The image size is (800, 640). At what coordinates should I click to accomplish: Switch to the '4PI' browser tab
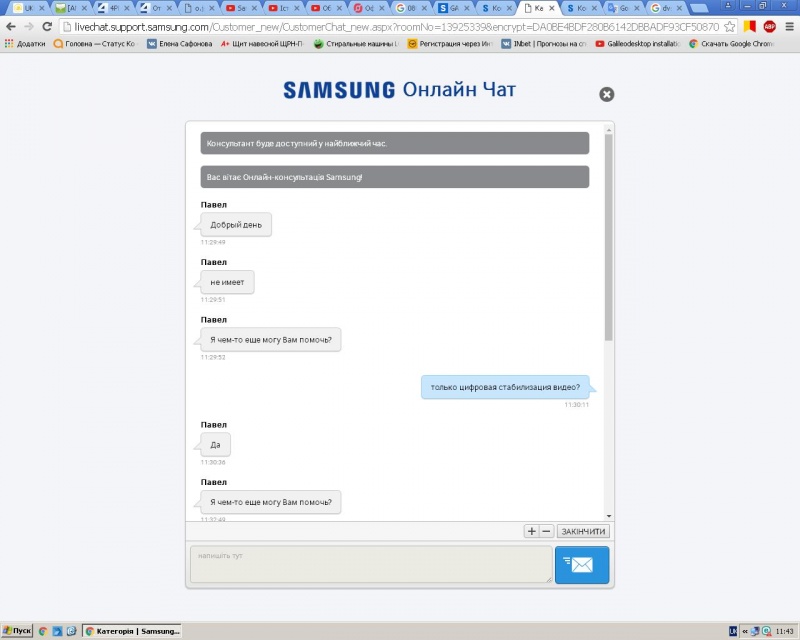(x=114, y=8)
